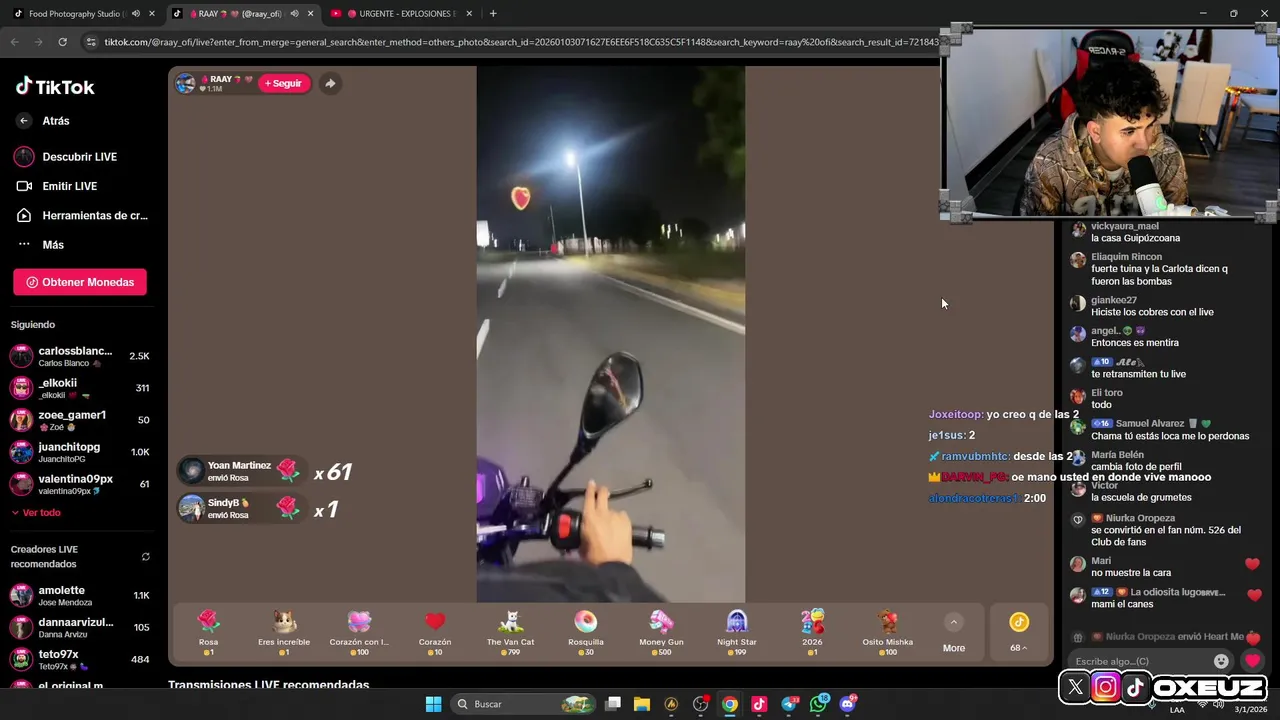View site information icon in address bar
The width and height of the screenshot is (1280, 720).
point(91,42)
